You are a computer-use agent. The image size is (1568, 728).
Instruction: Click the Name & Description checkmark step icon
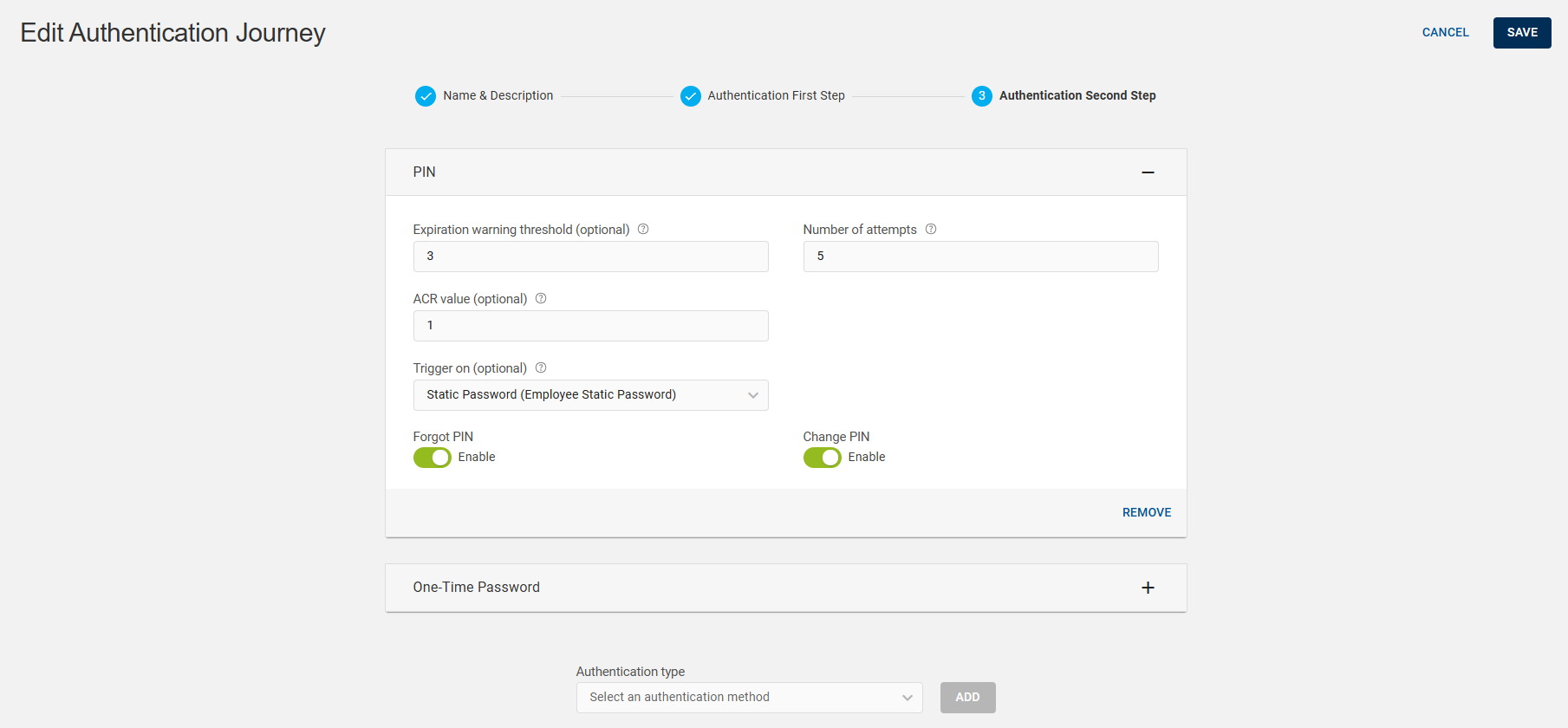(426, 96)
